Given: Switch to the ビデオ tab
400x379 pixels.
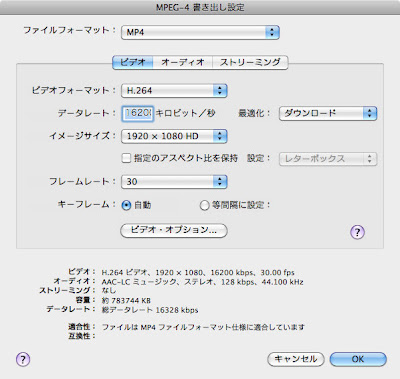Looking at the screenshot, I should (133, 62).
